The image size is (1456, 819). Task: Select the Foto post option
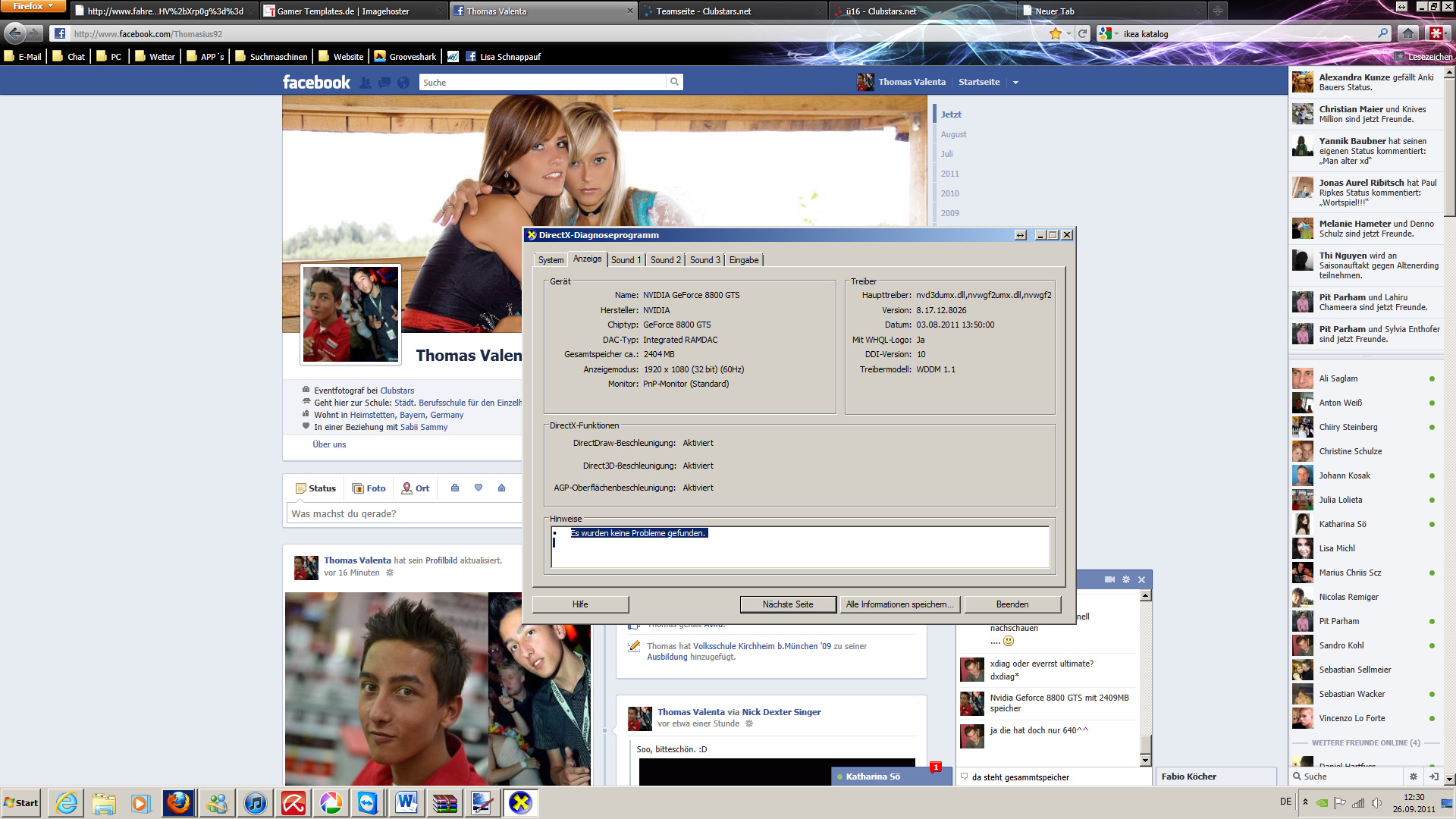(x=369, y=488)
